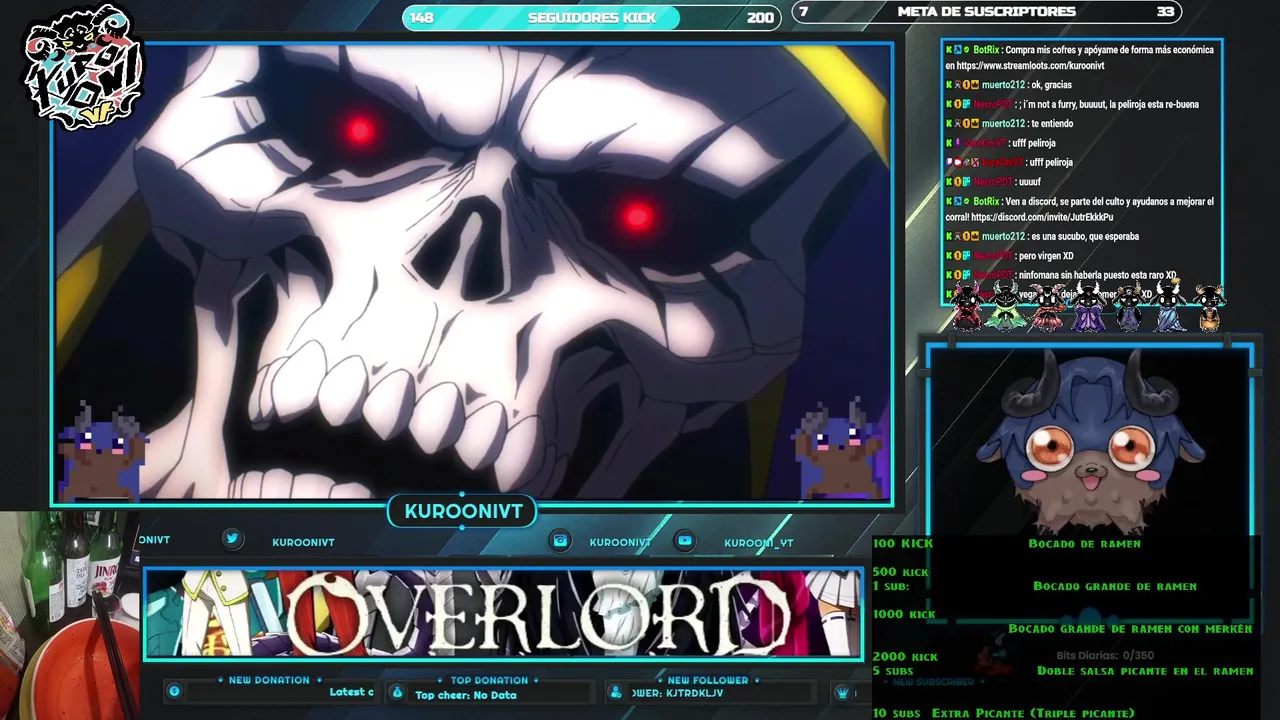The width and height of the screenshot is (1280, 720).
Task: Click the YouTube play icon
Action: [x=685, y=541]
